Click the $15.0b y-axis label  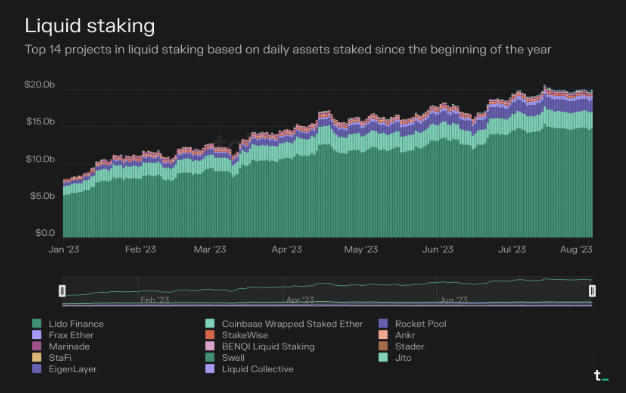(40, 122)
